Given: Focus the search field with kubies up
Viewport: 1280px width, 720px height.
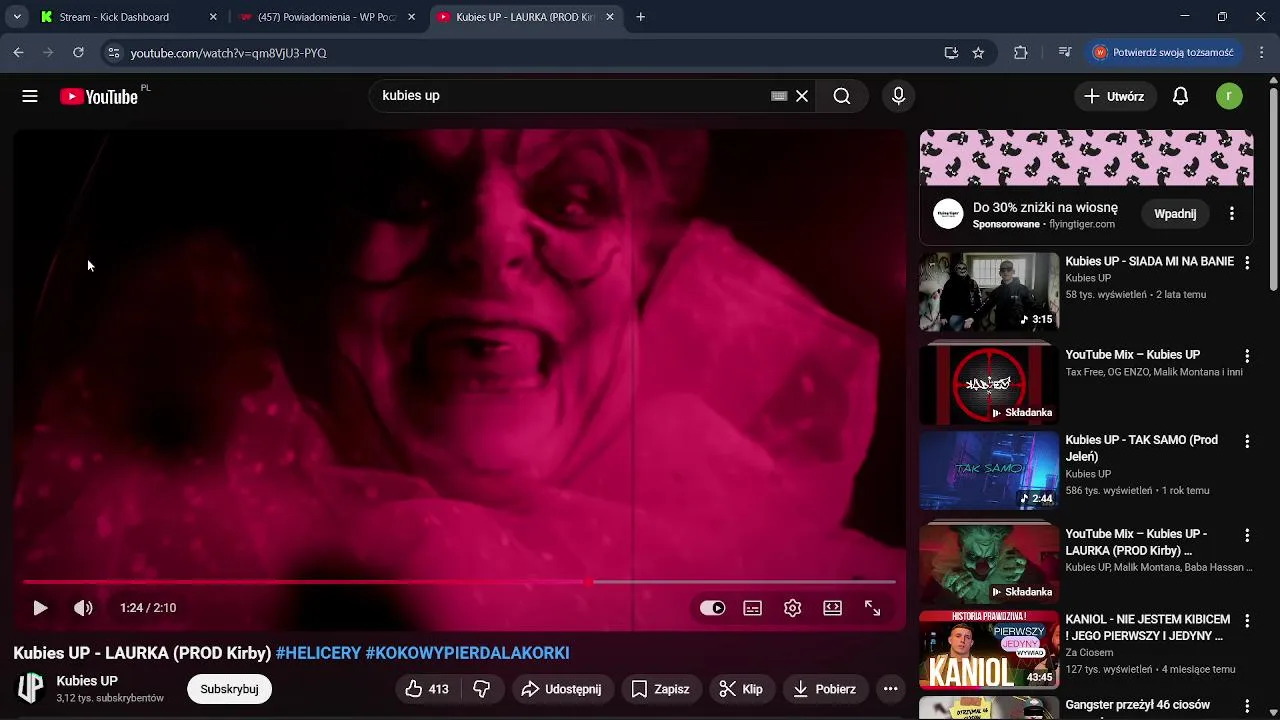Looking at the screenshot, I should click(570, 96).
